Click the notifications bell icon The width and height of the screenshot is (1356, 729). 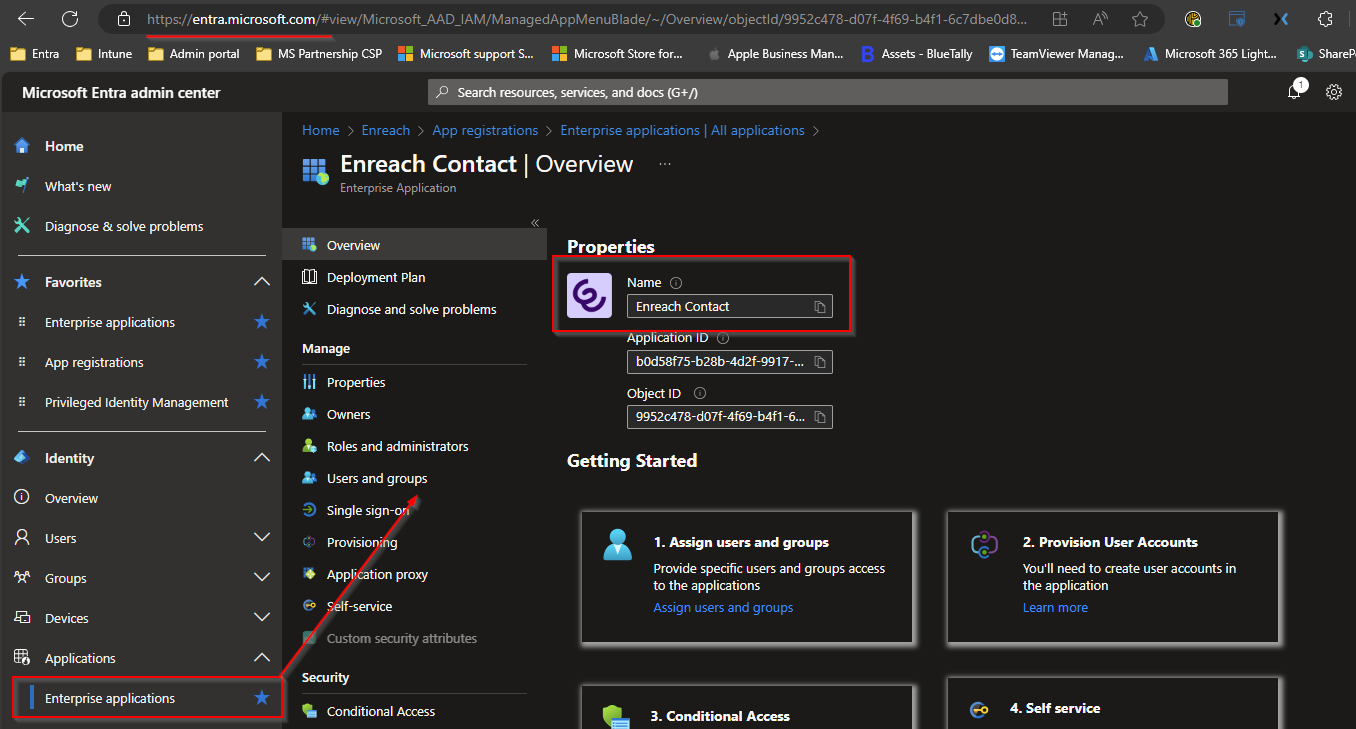pos(1295,92)
